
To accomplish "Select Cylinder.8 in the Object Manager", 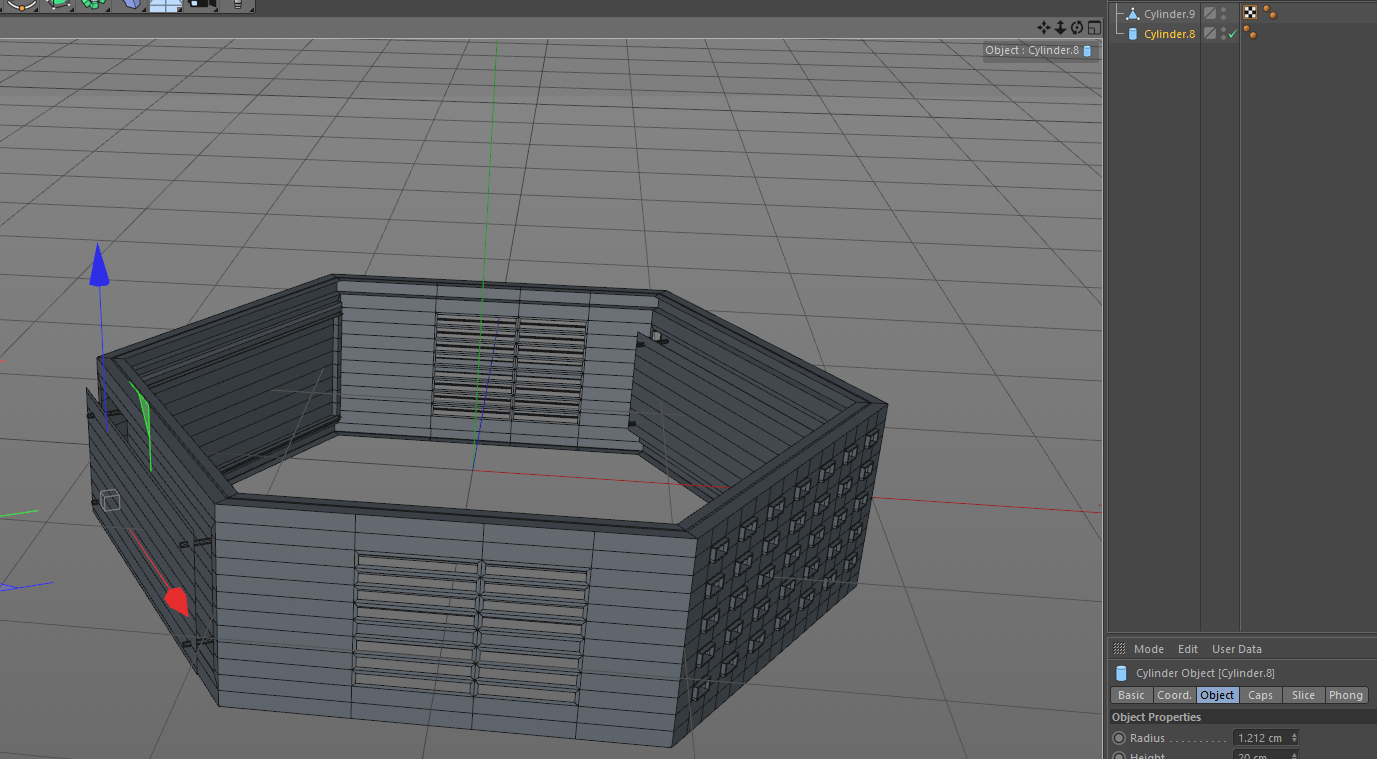I will pyautogui.click(x=1169, y=34).
